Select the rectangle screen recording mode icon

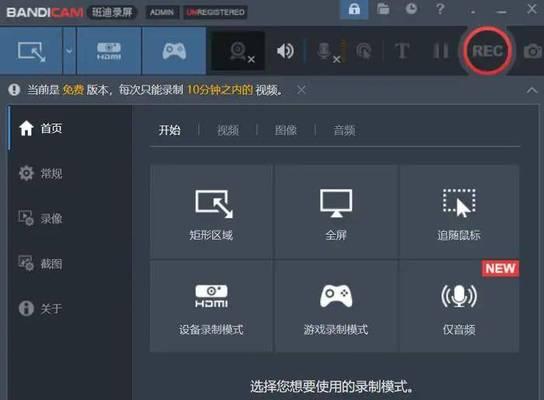(x=31, y=51)
